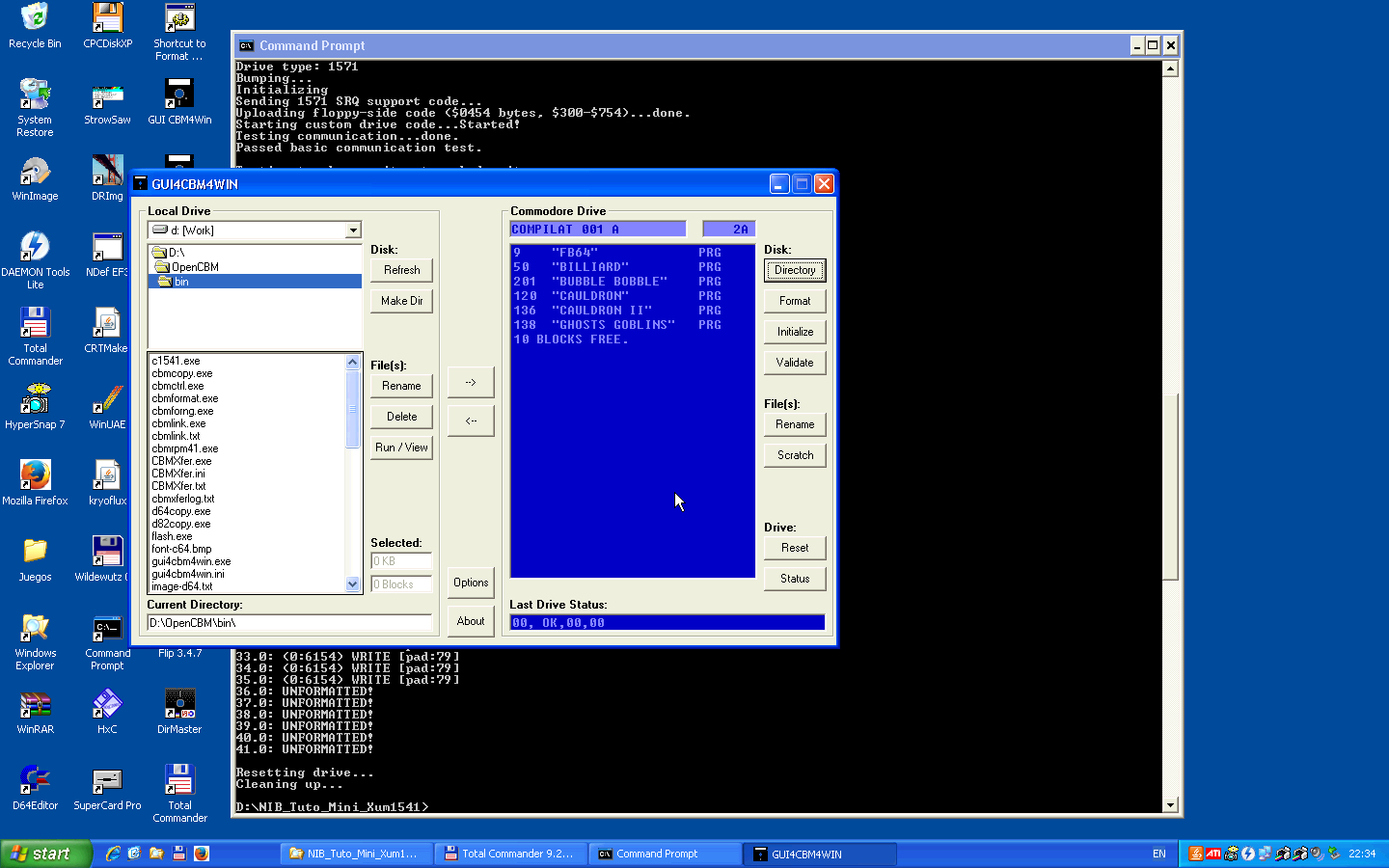Select "GHOSTS GOBLINS" entry in Commodore directory

pyautogui.click(x=617, y=325)
